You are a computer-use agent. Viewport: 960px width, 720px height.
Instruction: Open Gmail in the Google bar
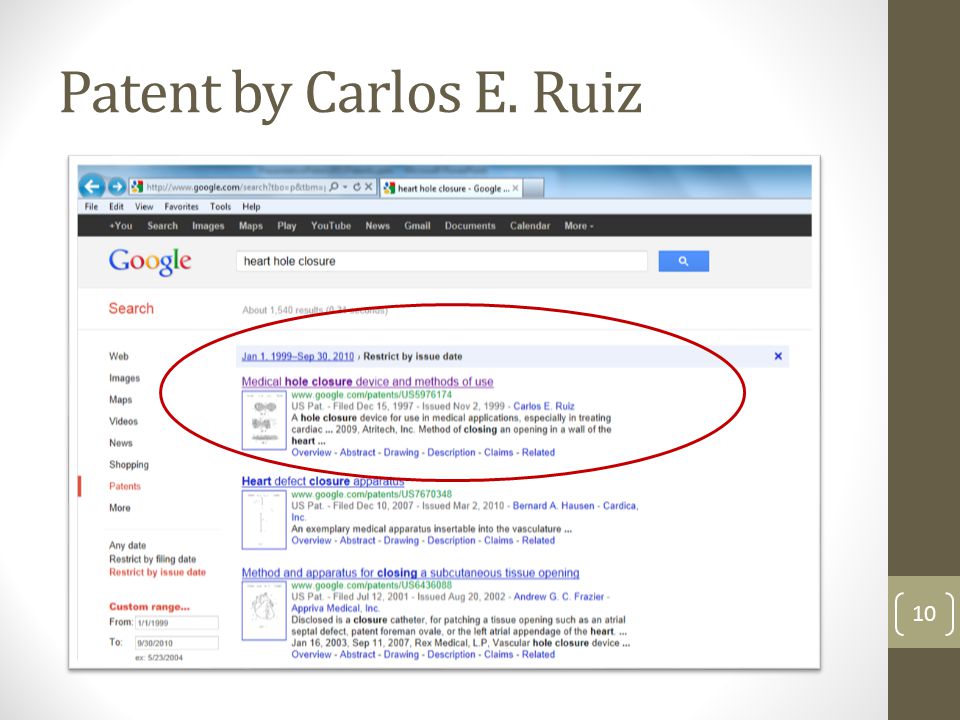(x=417, y=225)
